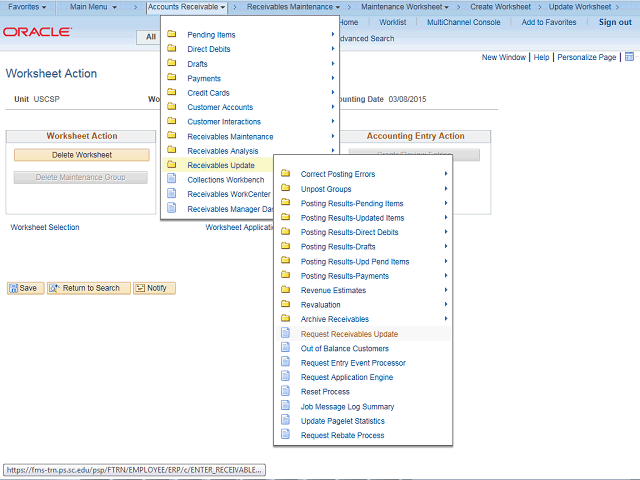Image resolution: width=640 pixels, height=480 pixels.
Task: Select Request Receivables Update menu entry
Action: coord(349,334)
